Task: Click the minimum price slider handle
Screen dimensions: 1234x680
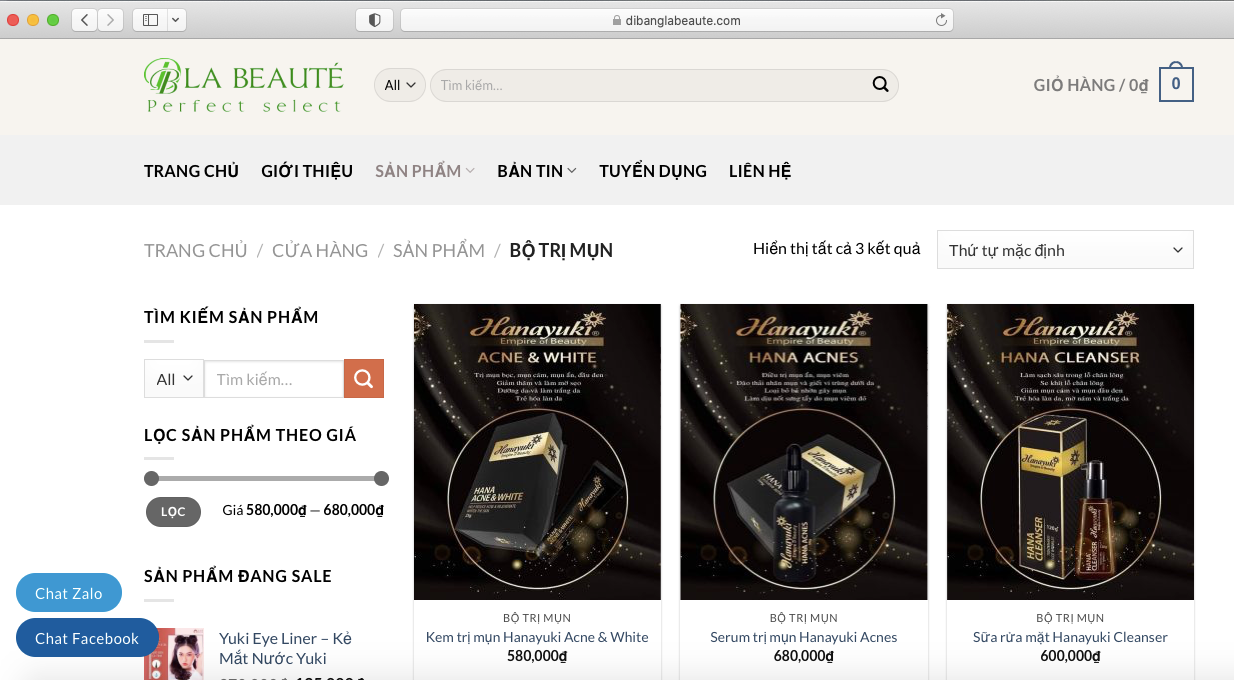Action: (x=151, y=478)
